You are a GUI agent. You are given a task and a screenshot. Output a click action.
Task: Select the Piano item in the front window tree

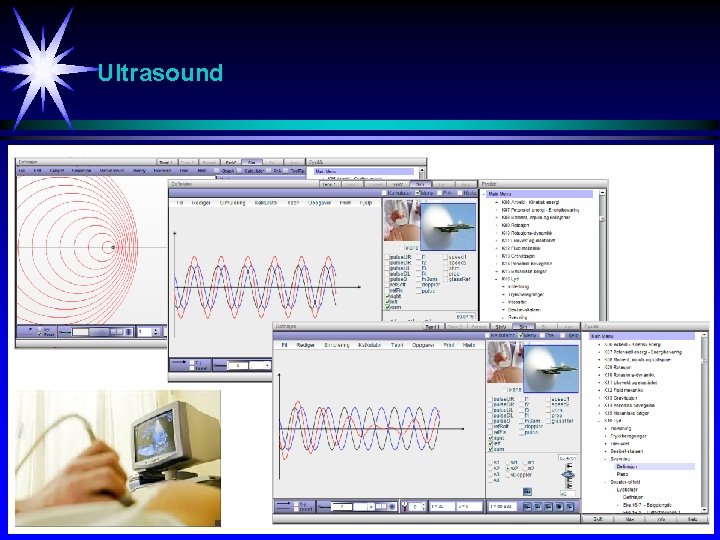tap(622, 474)
